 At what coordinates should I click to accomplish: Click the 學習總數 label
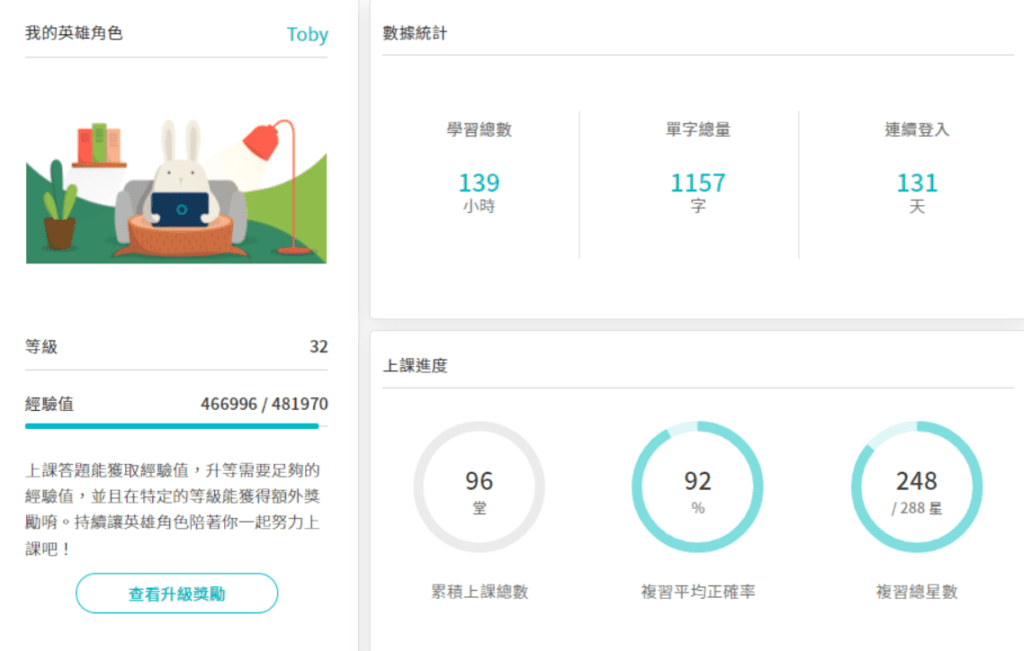[x=479, y=129]
